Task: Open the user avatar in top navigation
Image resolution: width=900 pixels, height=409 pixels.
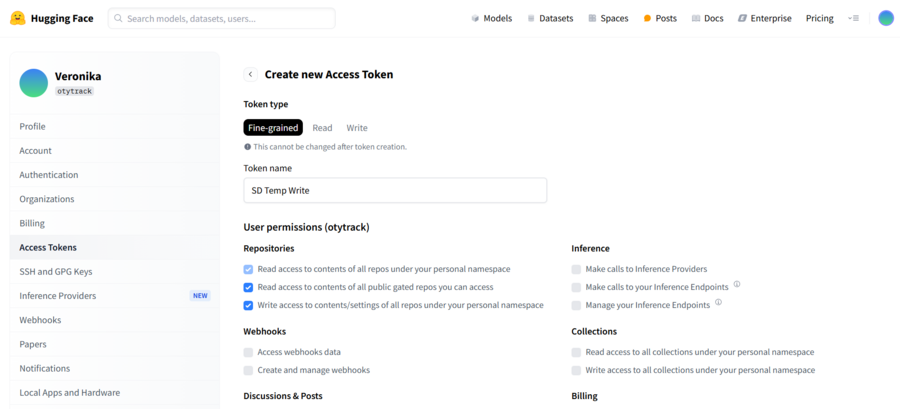Action: coord(885,18)
